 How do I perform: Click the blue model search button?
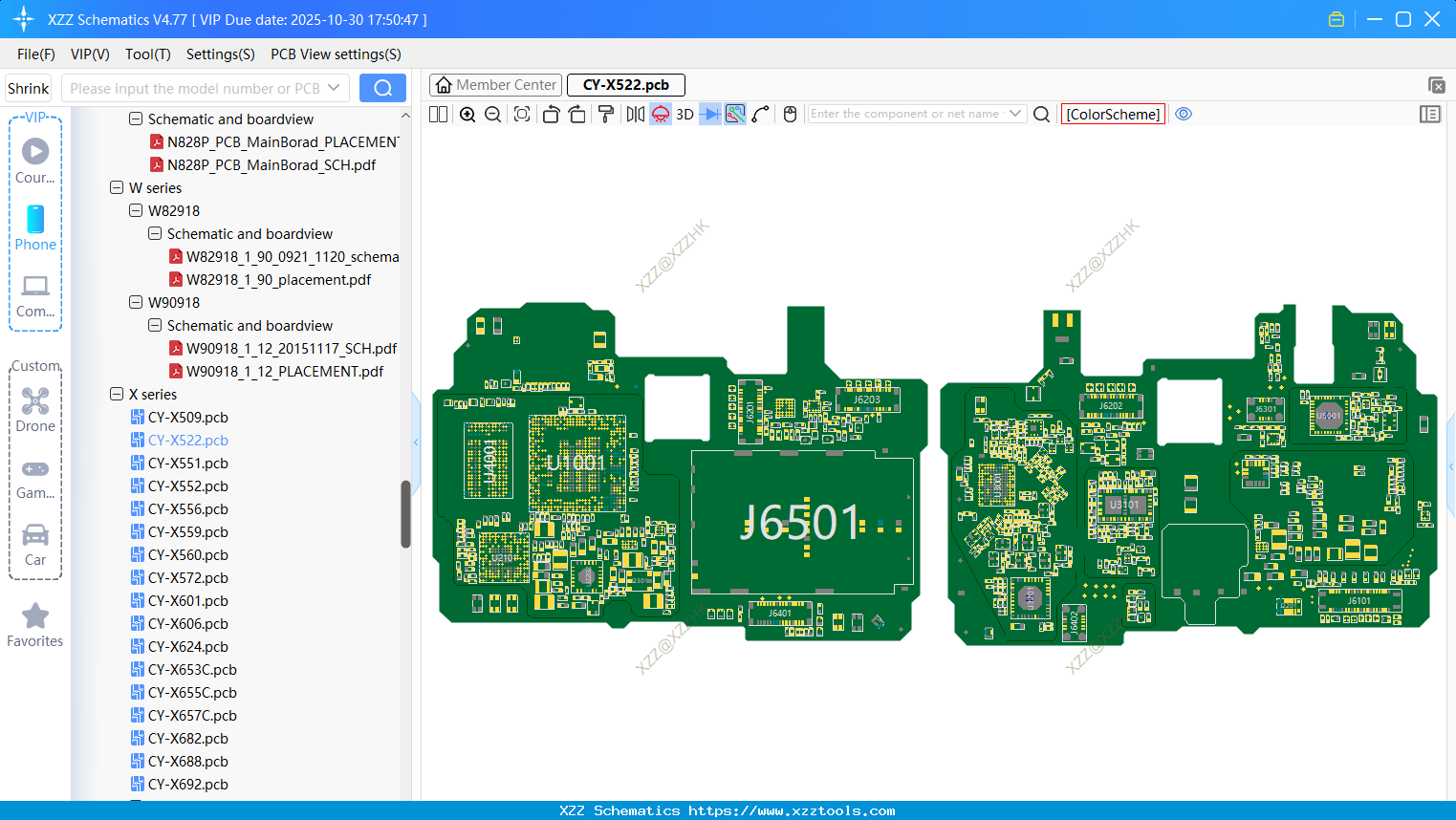(x=382, y=89)
